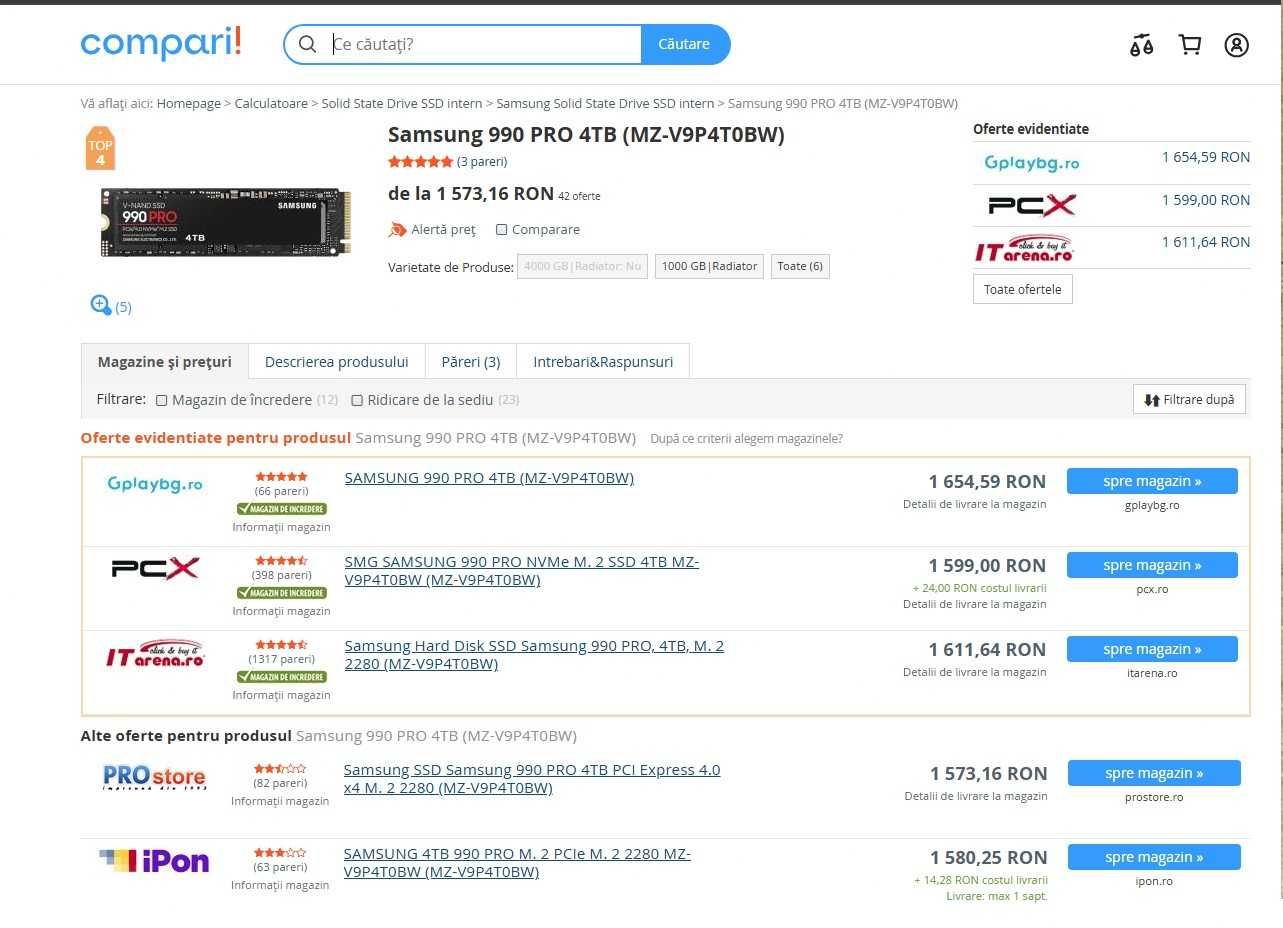Click PROstore star rating
Image resolution: width=1283 pixels, height=928 pixels.
tap(280, 769)
